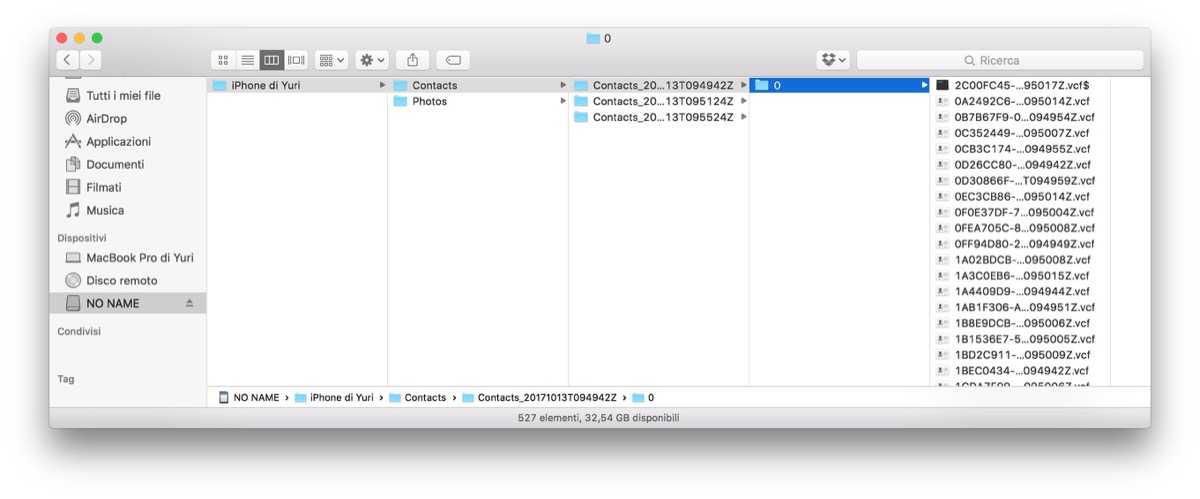Switch to Cover Flow view
Screen dimensions: 1200x499
pos(296,60)
